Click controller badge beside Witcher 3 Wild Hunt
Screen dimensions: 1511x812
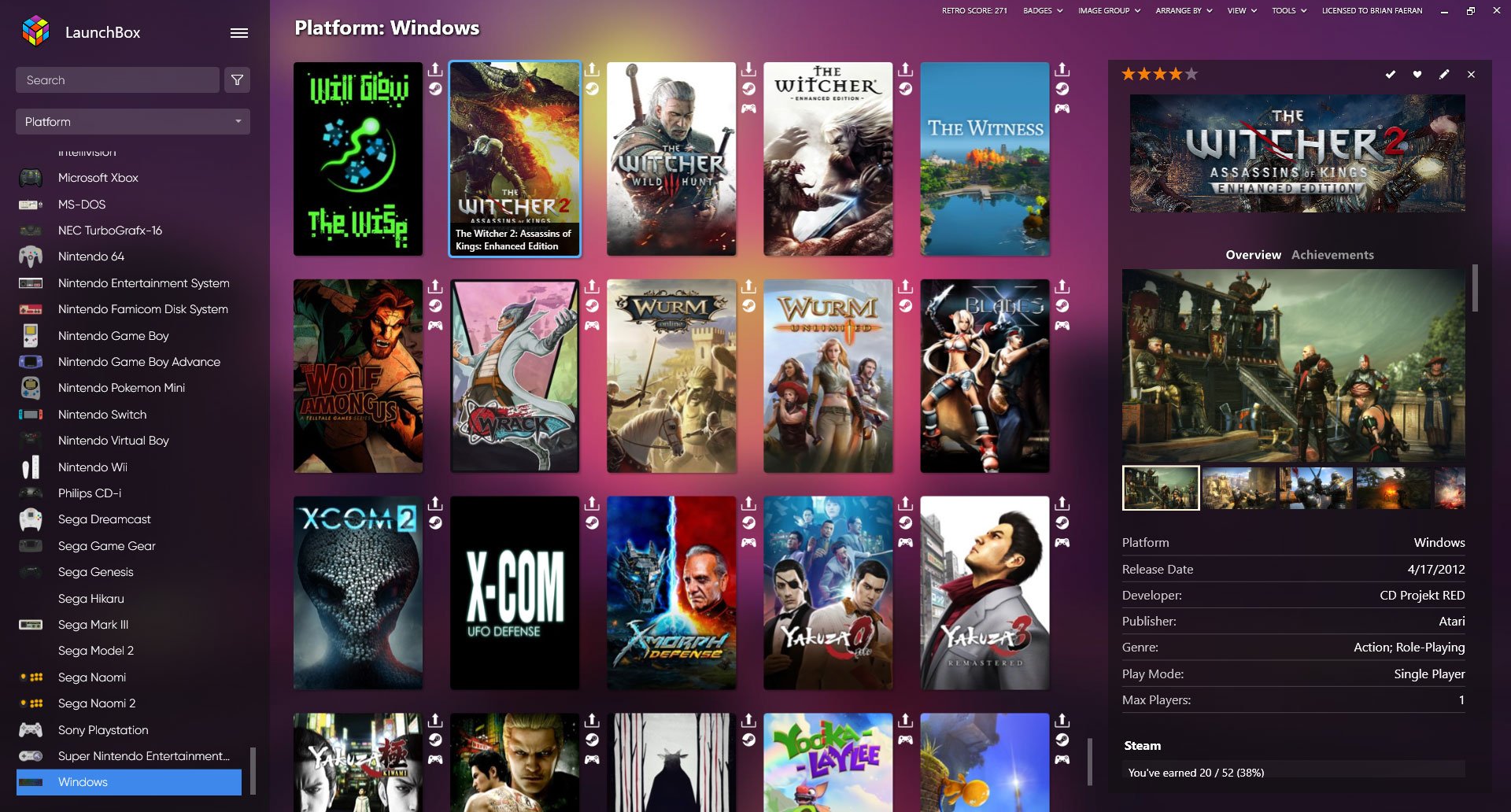[748, 109]
